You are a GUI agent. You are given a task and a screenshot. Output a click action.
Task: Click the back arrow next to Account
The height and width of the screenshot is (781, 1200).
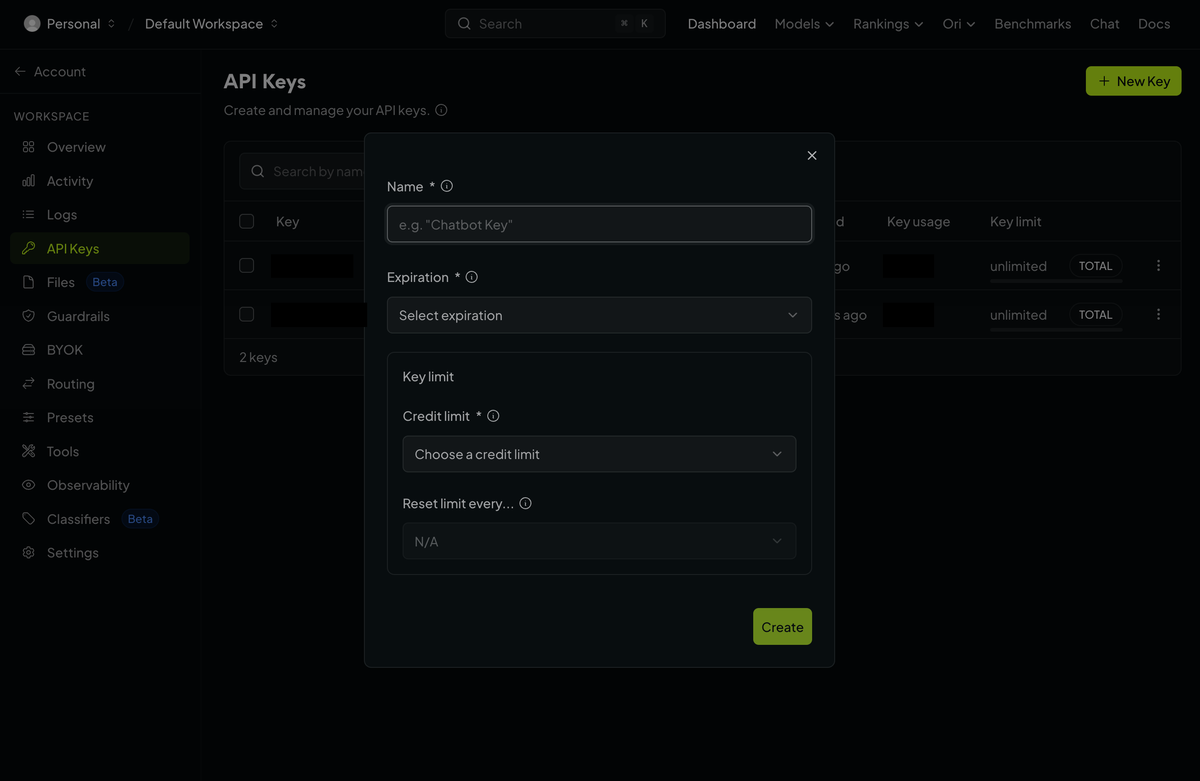coord(20,72)
